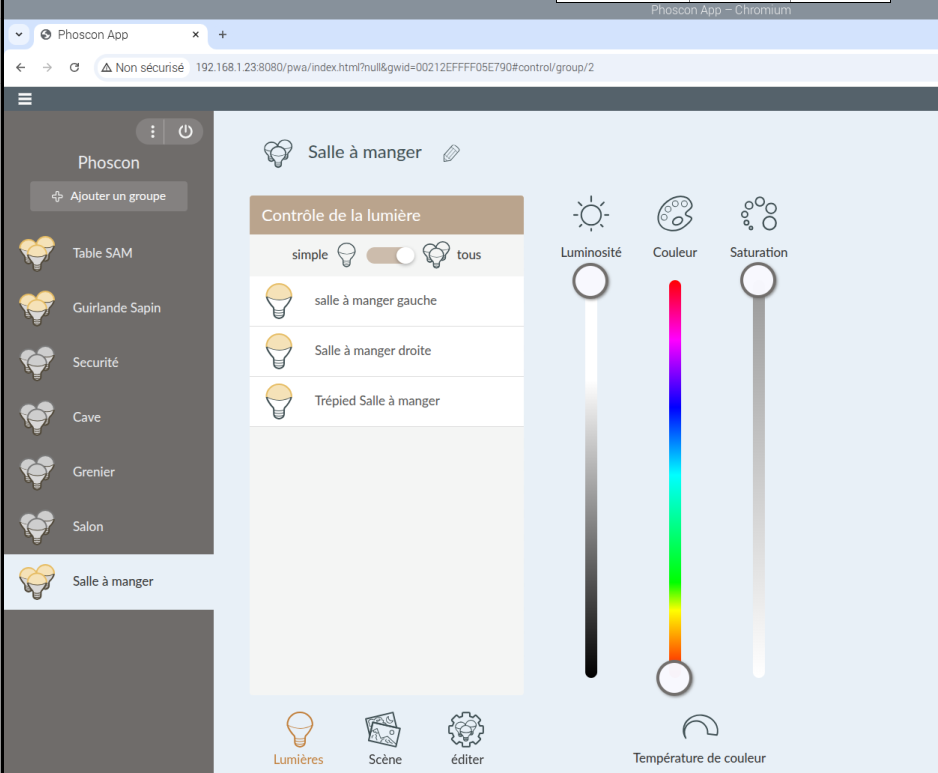This screenshot has height=773, width=938.
Task: Select salle à manger gauche light row
Action: 386,301
